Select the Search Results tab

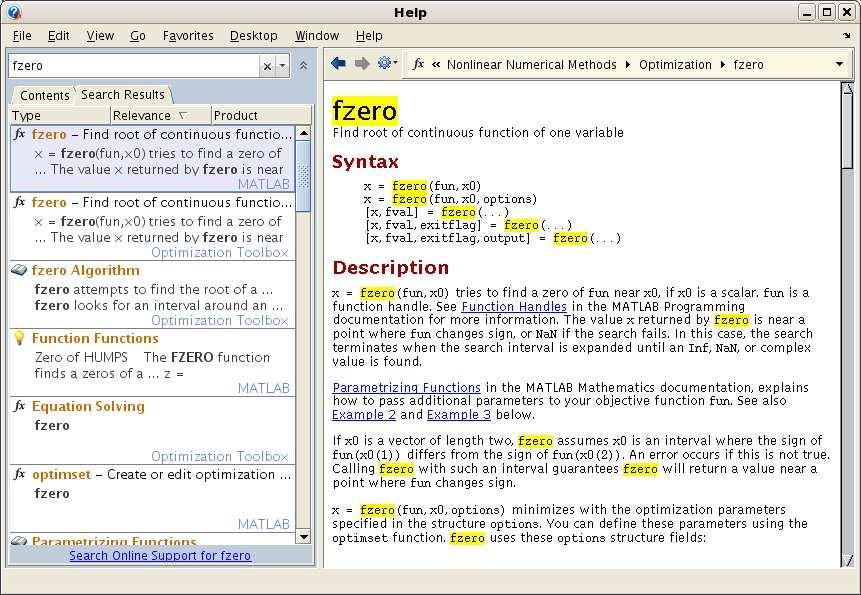[x=123, y=94]
